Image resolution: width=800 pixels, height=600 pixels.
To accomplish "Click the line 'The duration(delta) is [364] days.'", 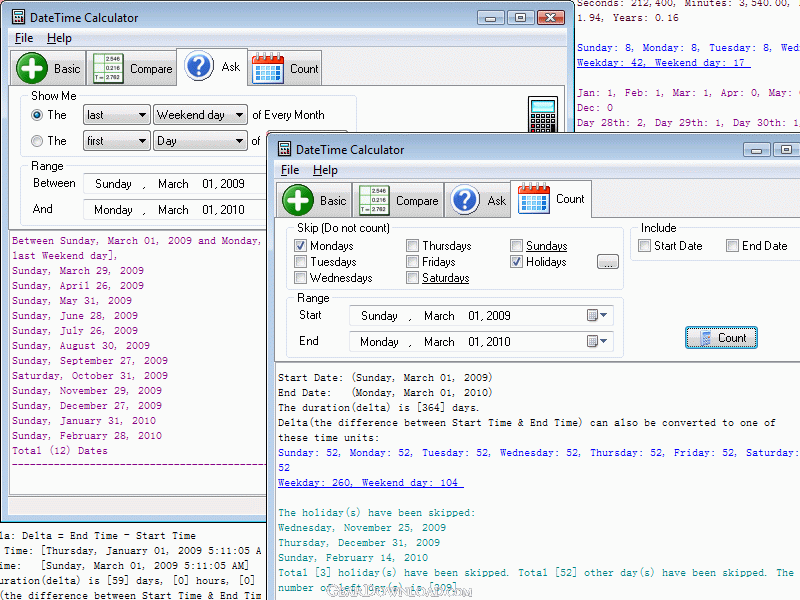I will click(379, 408).
